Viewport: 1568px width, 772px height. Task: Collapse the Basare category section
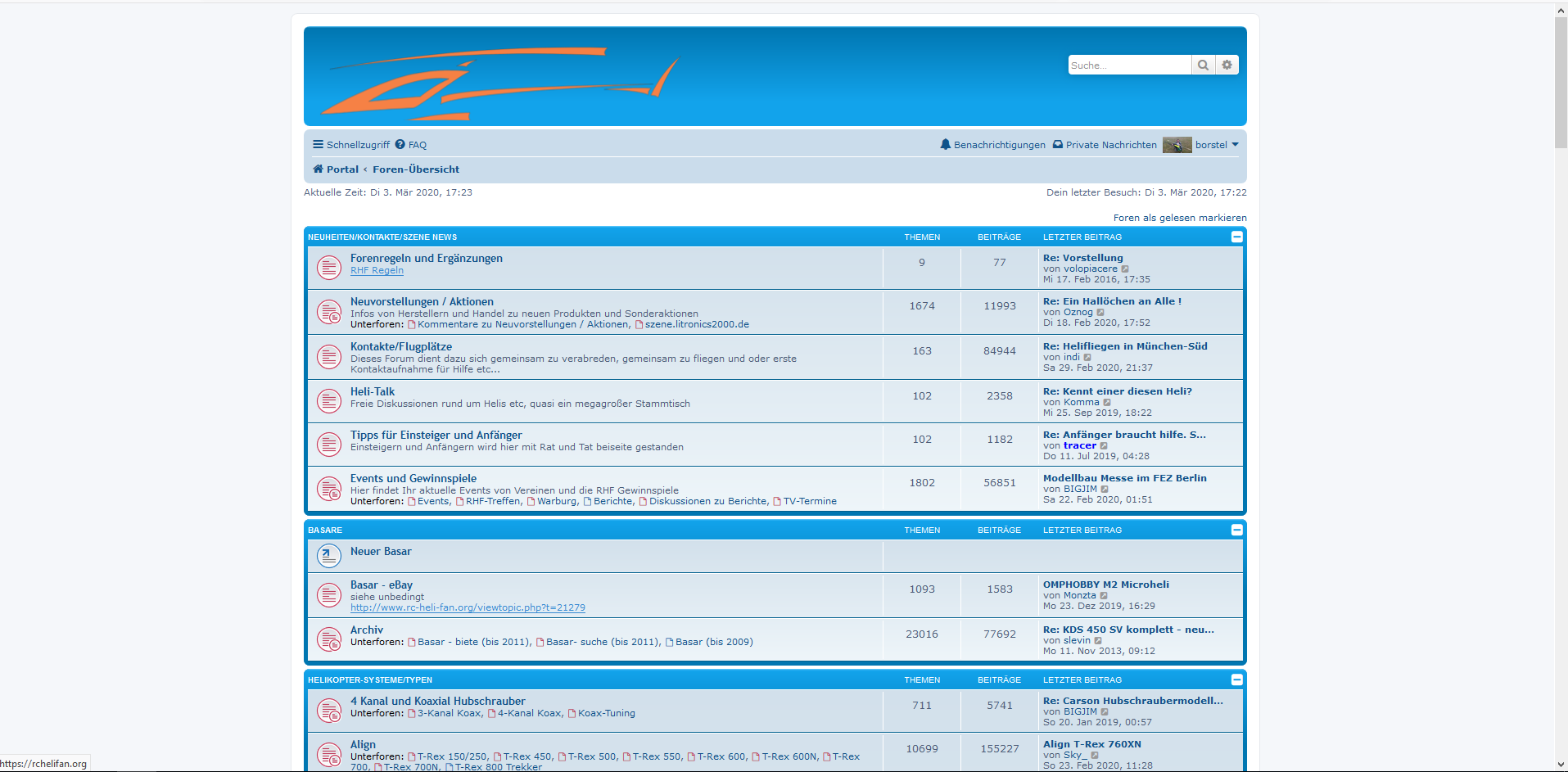1236,530
